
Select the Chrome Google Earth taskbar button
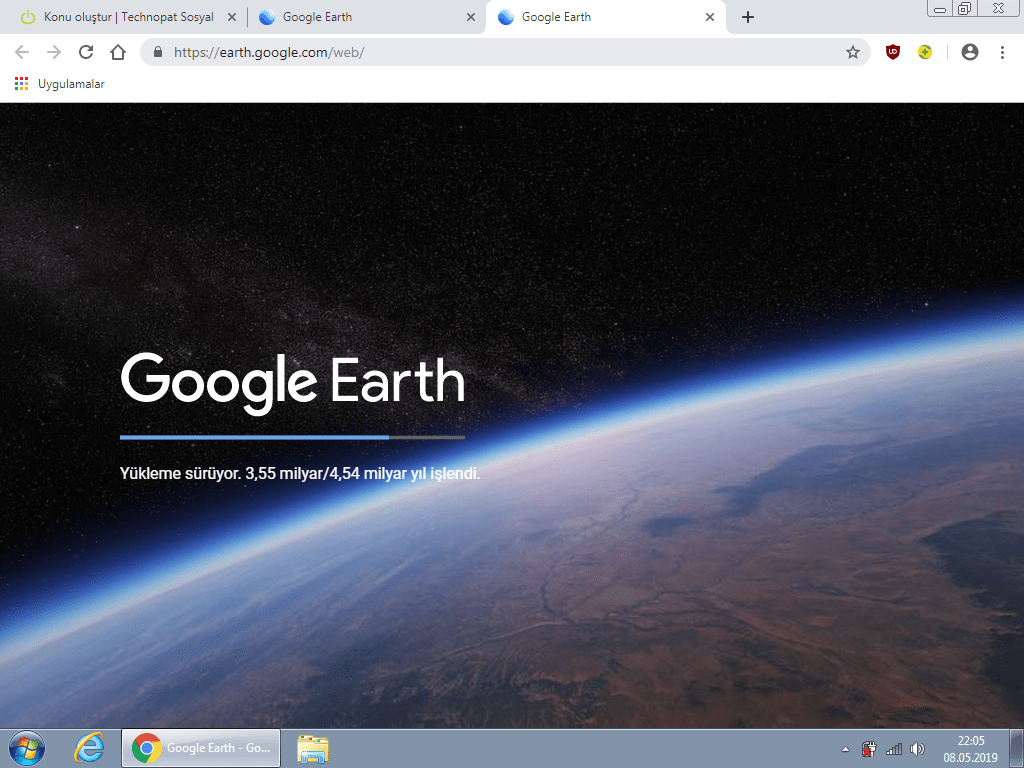click(201, 748)
